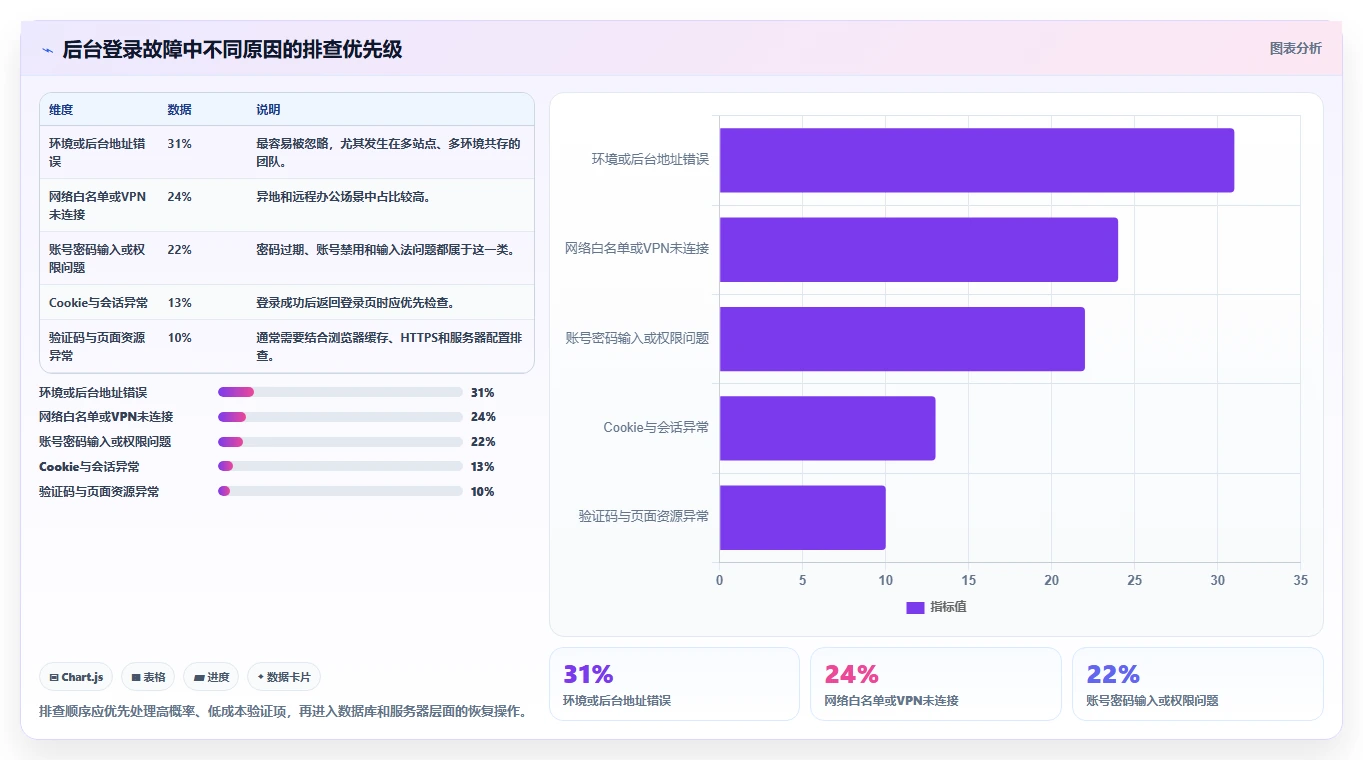The width and height of the screenshot is (1363, 760).
Task: Click the 13% value in the table
Action: [x=180, y=303]
